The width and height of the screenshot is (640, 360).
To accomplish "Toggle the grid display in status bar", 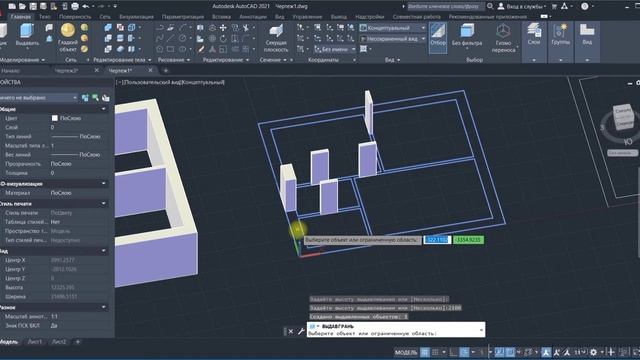I will [425, 352].
